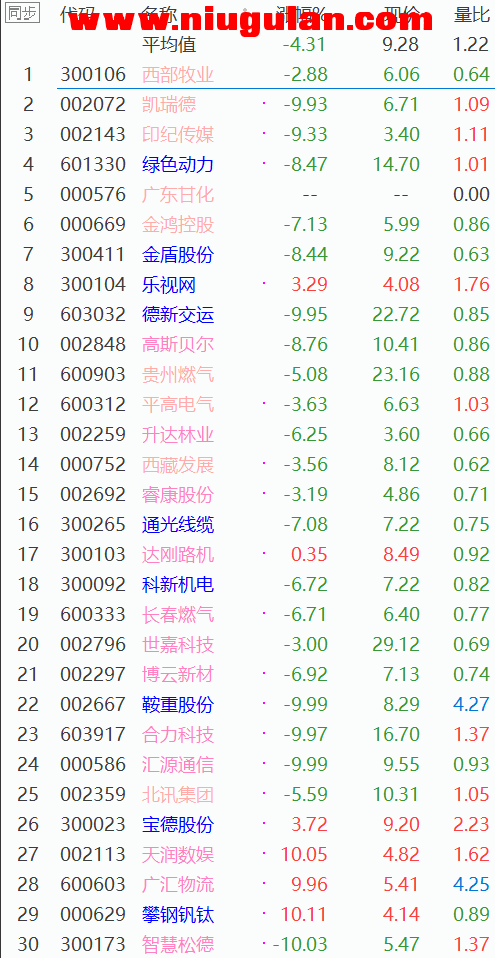The height and width of the screenshot is (958, 495).
Task: Click stock name 绿色动力
Action: click(178, 164)
